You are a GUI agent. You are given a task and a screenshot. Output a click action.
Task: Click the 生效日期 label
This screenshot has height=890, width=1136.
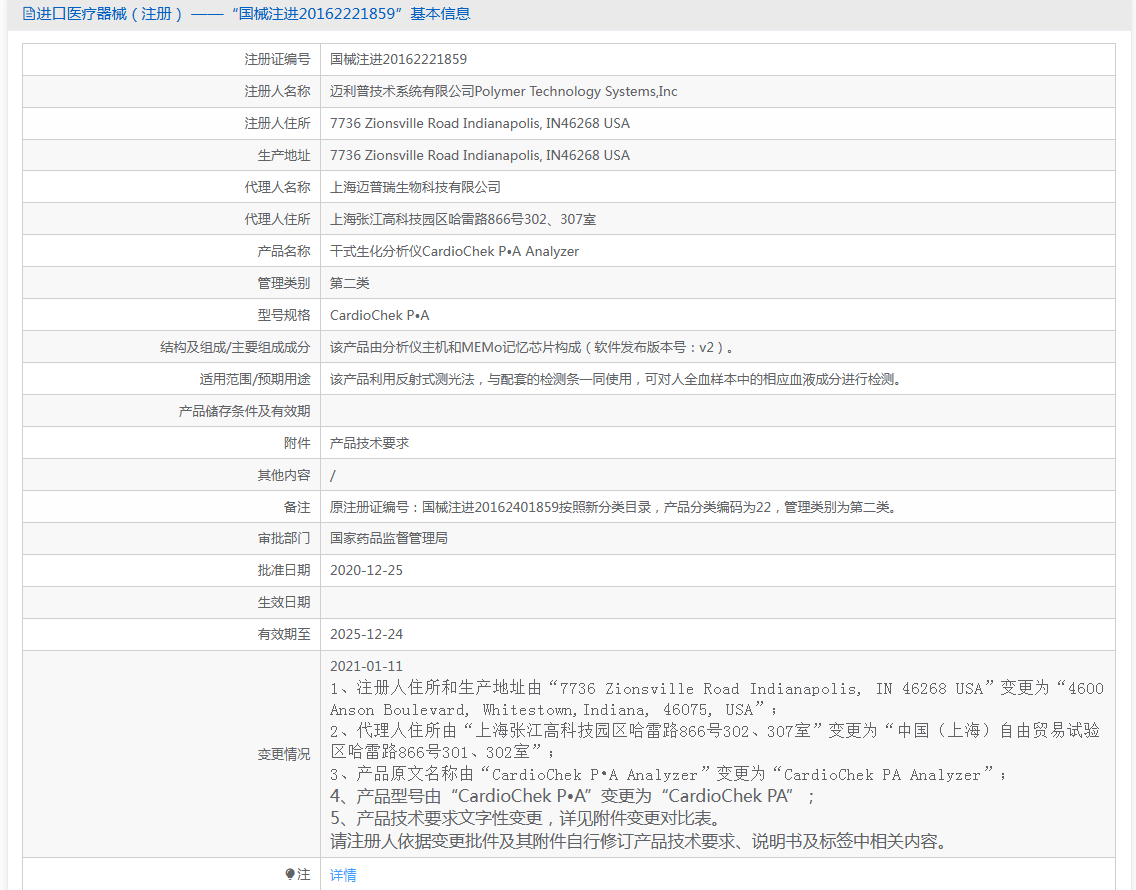point(283,602)
